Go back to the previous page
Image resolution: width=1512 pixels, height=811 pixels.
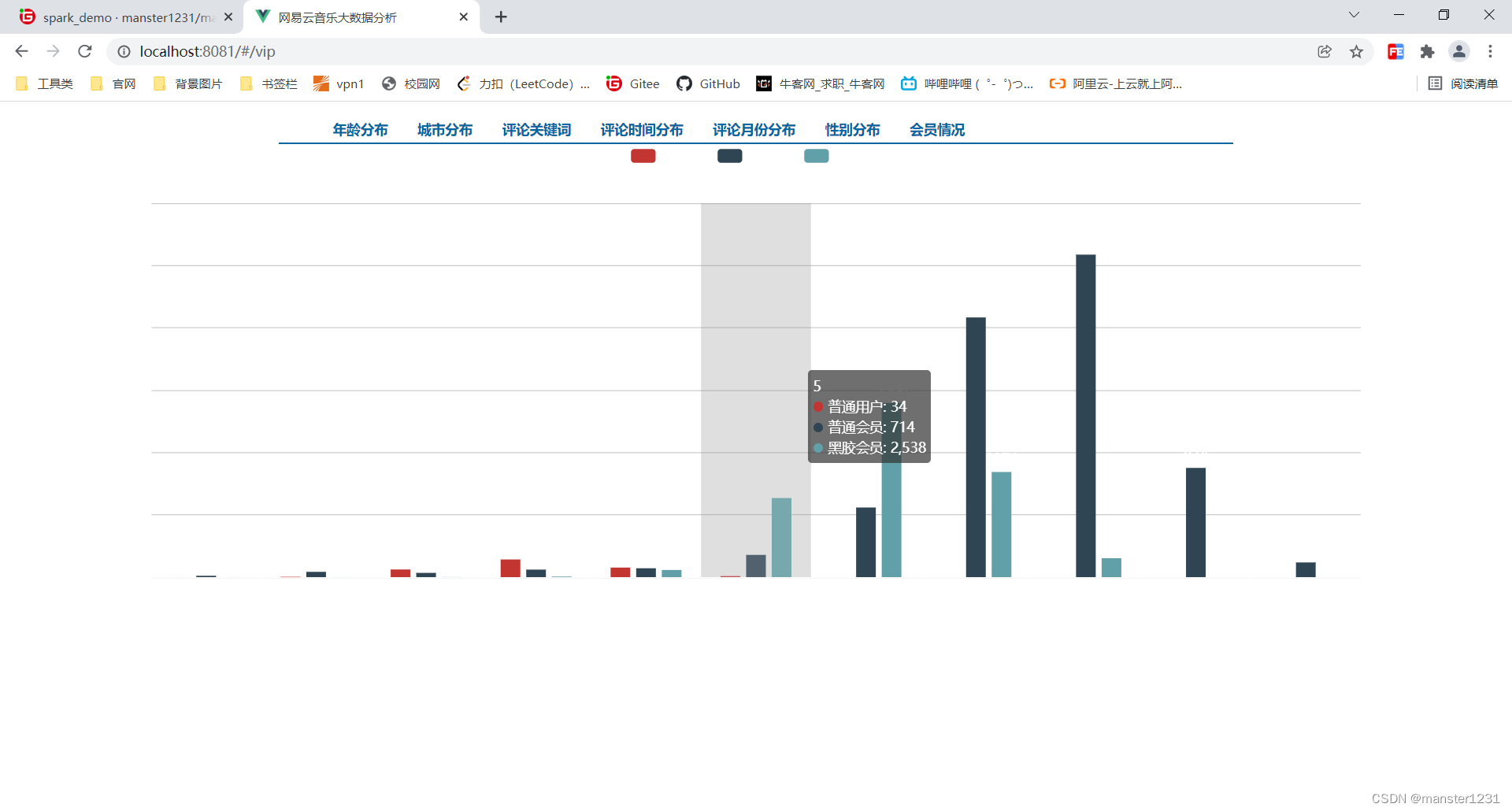21,51
